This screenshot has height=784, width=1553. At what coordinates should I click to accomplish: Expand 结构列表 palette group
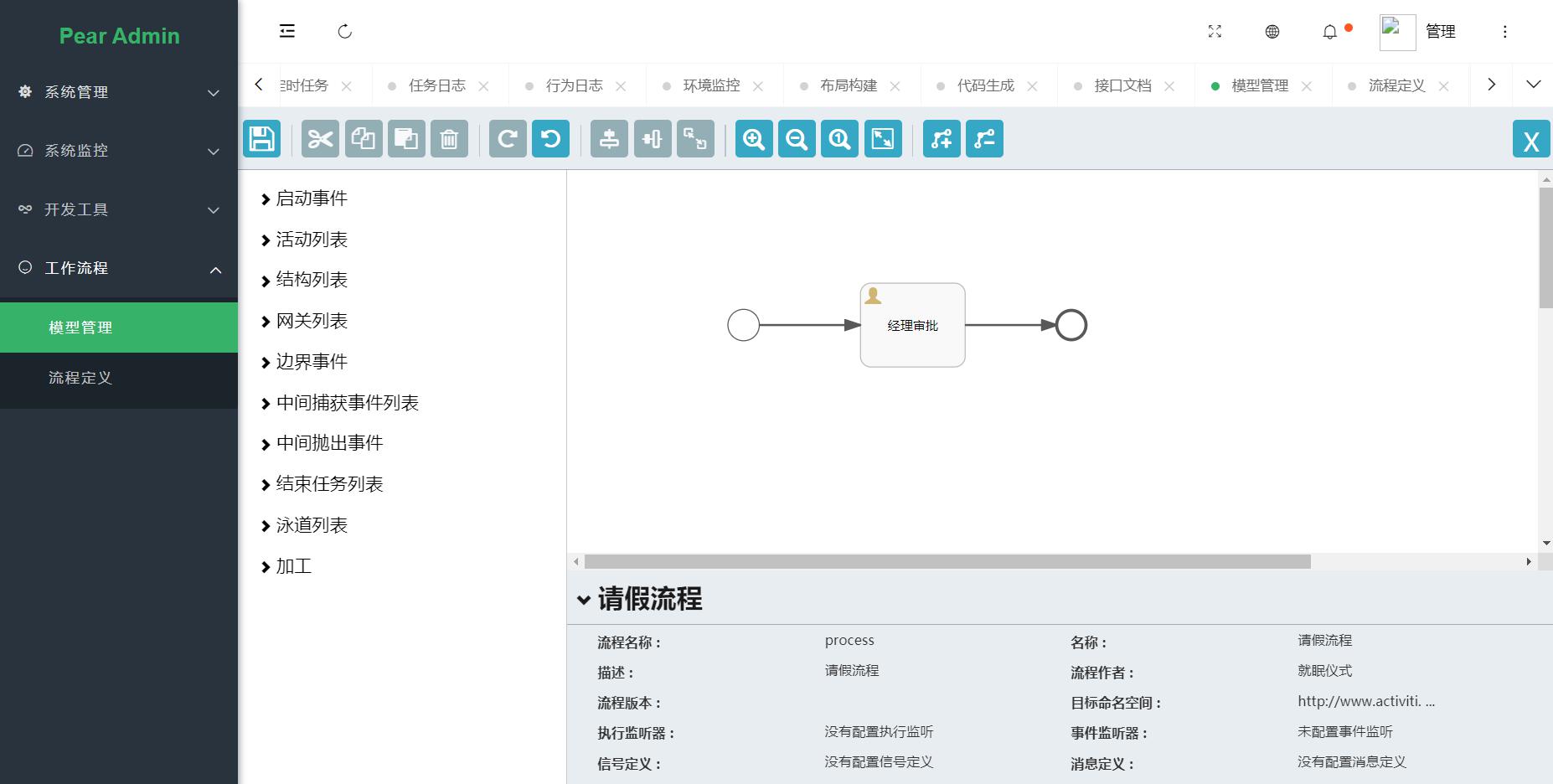point(303,280)
